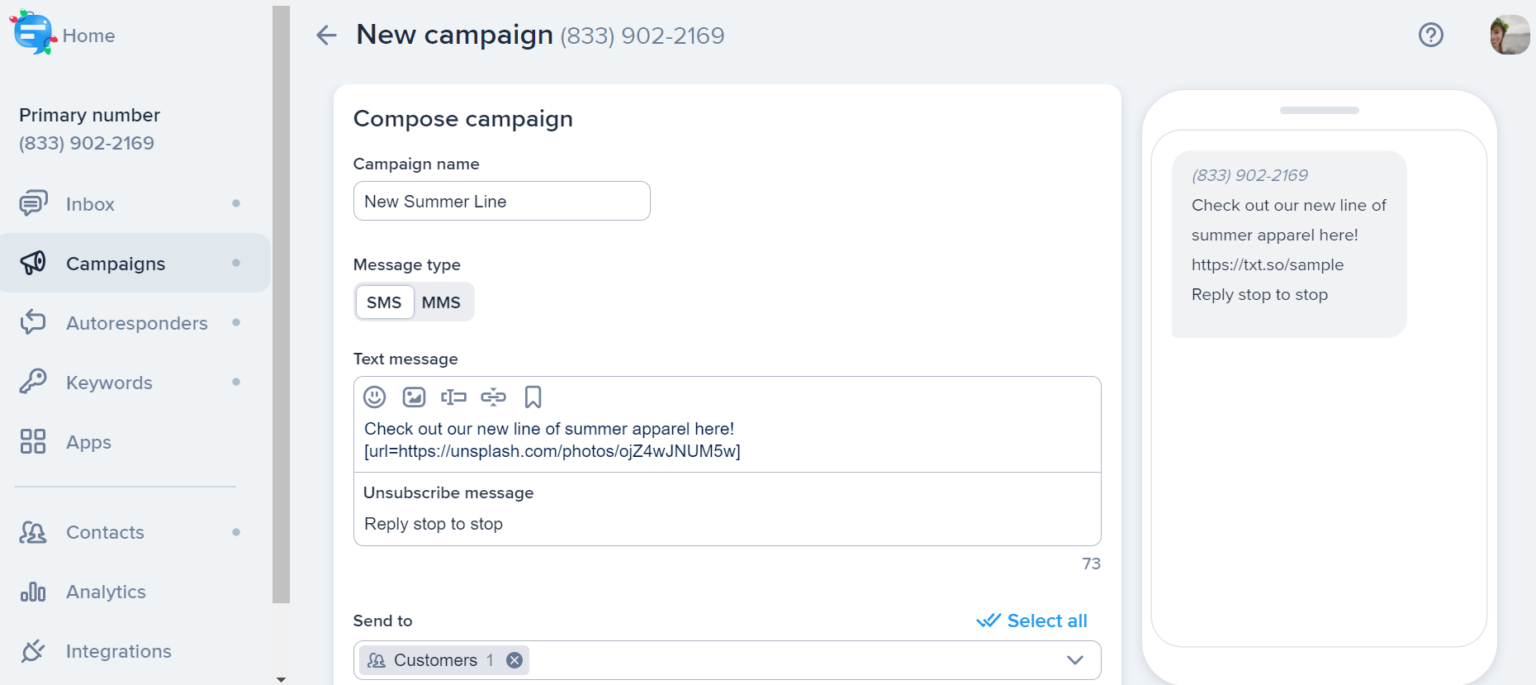
Task: Switch message type to MMS
Action: point(441,302)
